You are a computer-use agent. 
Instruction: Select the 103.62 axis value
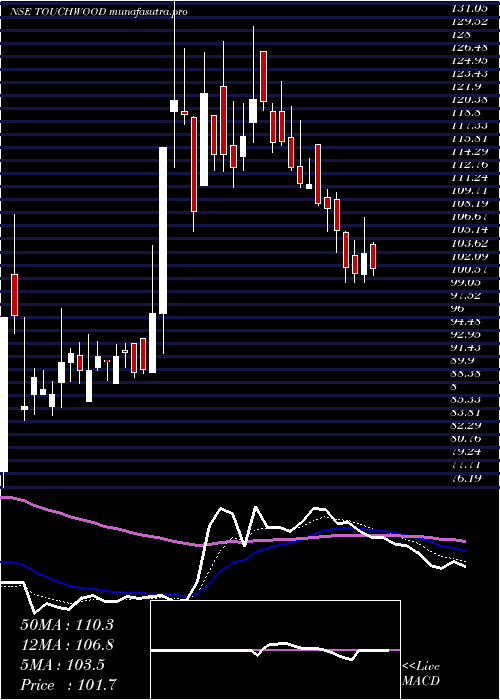470,243
